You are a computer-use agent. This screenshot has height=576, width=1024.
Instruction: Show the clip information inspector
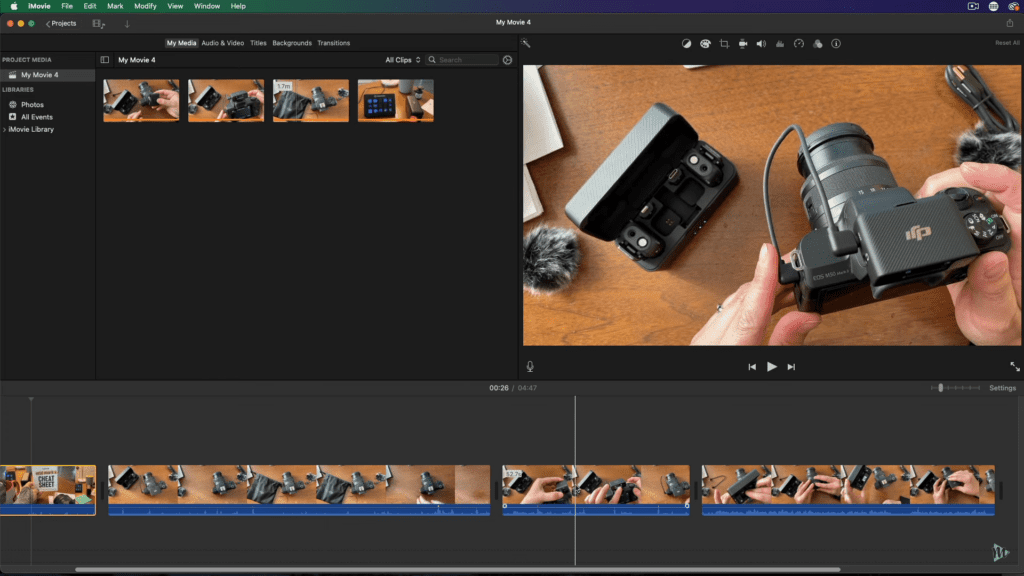[x=836, y=44]
